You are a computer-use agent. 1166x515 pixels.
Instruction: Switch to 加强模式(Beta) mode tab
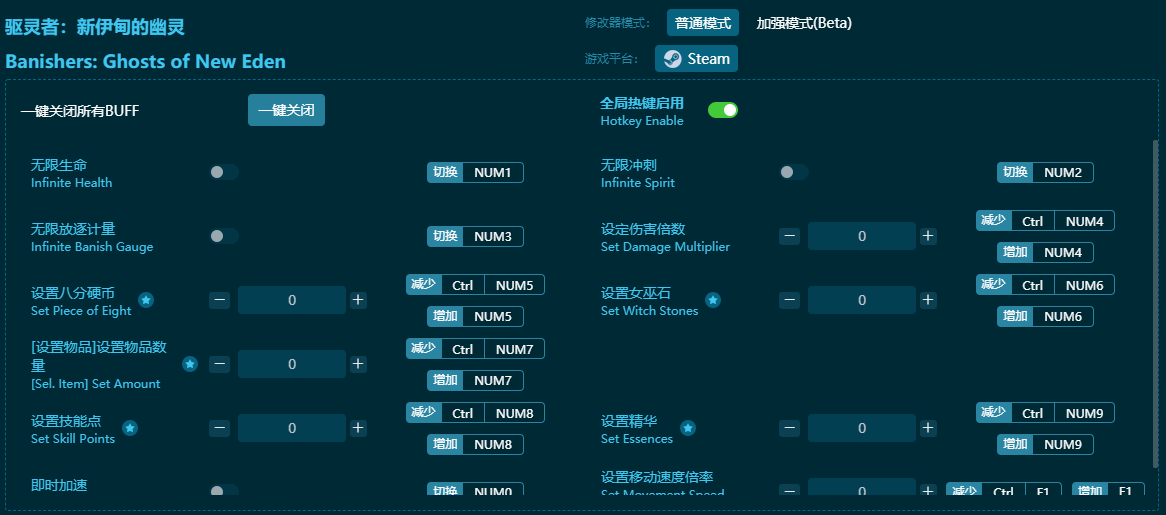(x=804, y=23)
